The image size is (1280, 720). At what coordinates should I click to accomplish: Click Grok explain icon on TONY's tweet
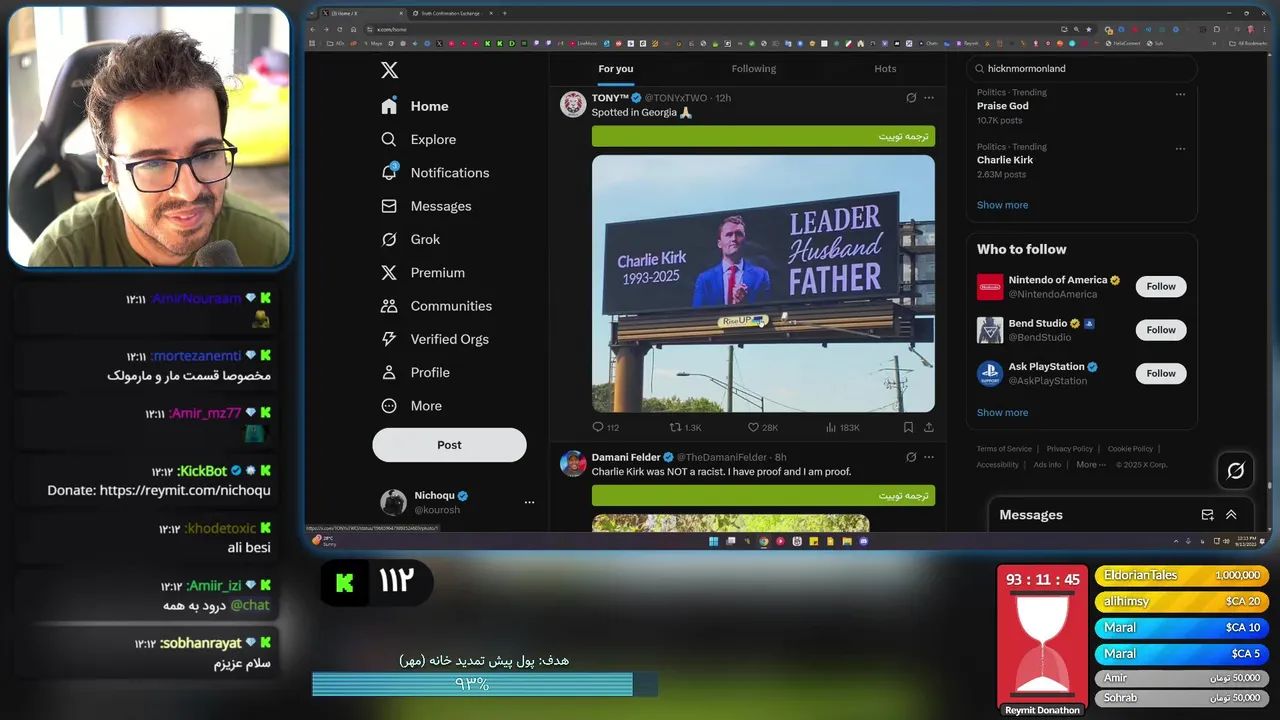911,98
